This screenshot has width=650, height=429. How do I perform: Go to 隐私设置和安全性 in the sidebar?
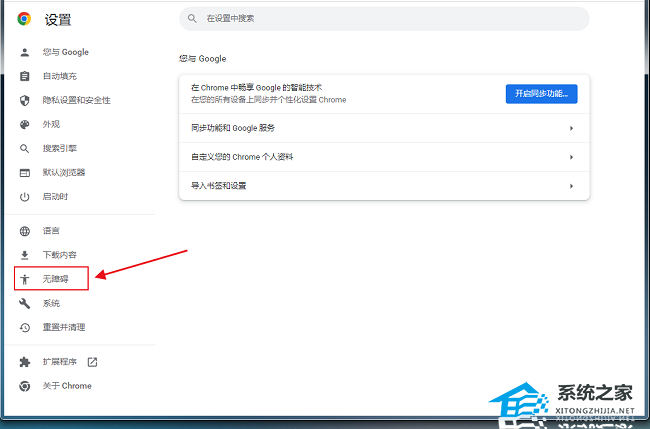pyautogui.click(x=76, y=100)
